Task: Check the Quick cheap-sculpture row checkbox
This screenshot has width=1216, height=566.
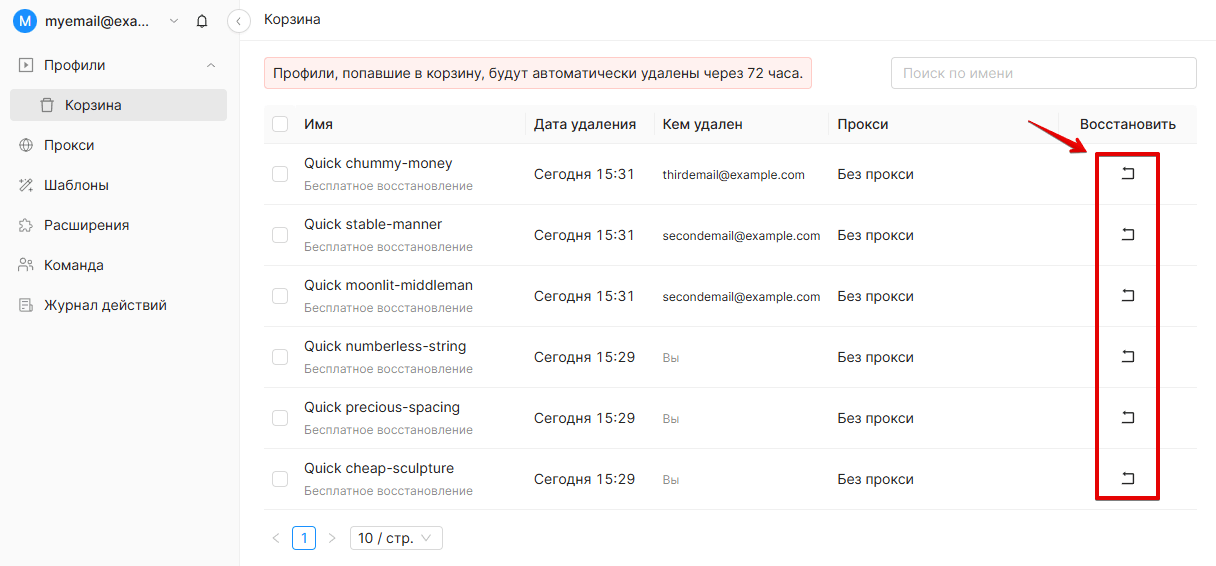Action: (280, 479)
